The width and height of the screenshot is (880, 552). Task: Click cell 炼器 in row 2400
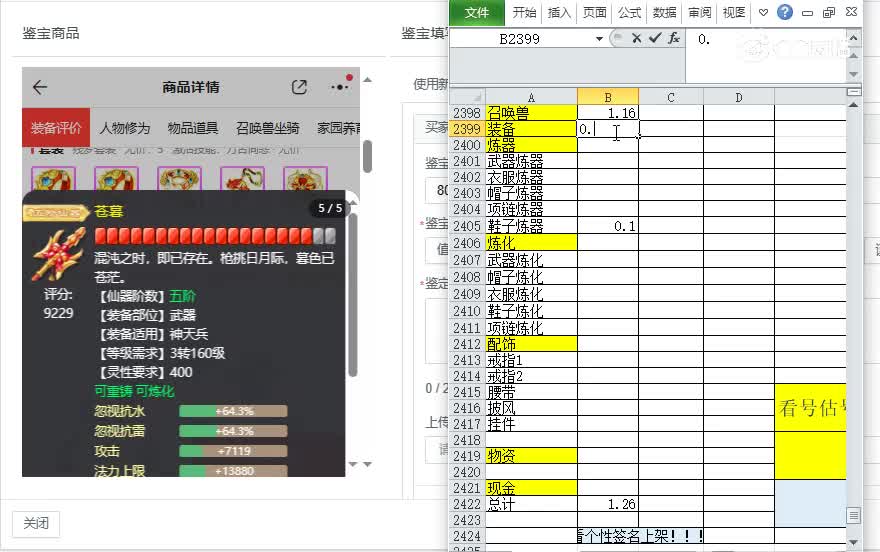pos(531,145)
